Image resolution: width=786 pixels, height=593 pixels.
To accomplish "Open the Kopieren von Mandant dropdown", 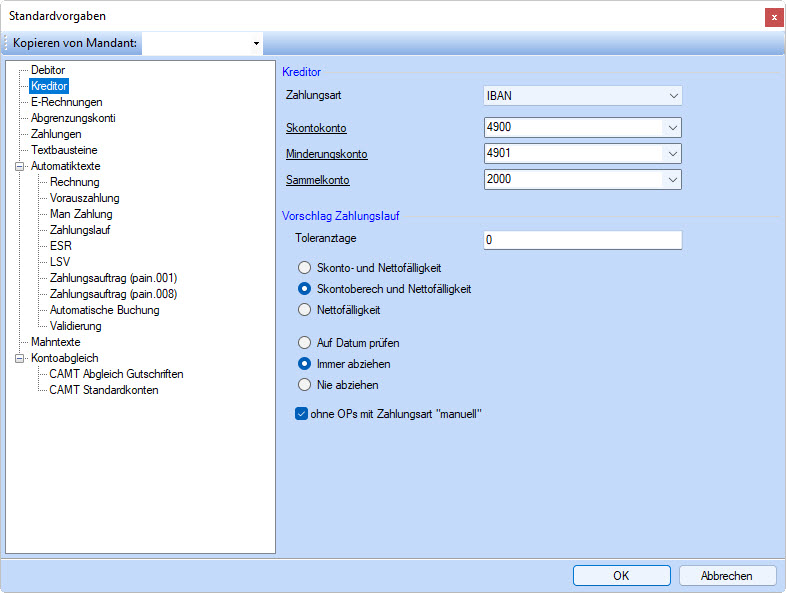I will click(x=256, y=44).
